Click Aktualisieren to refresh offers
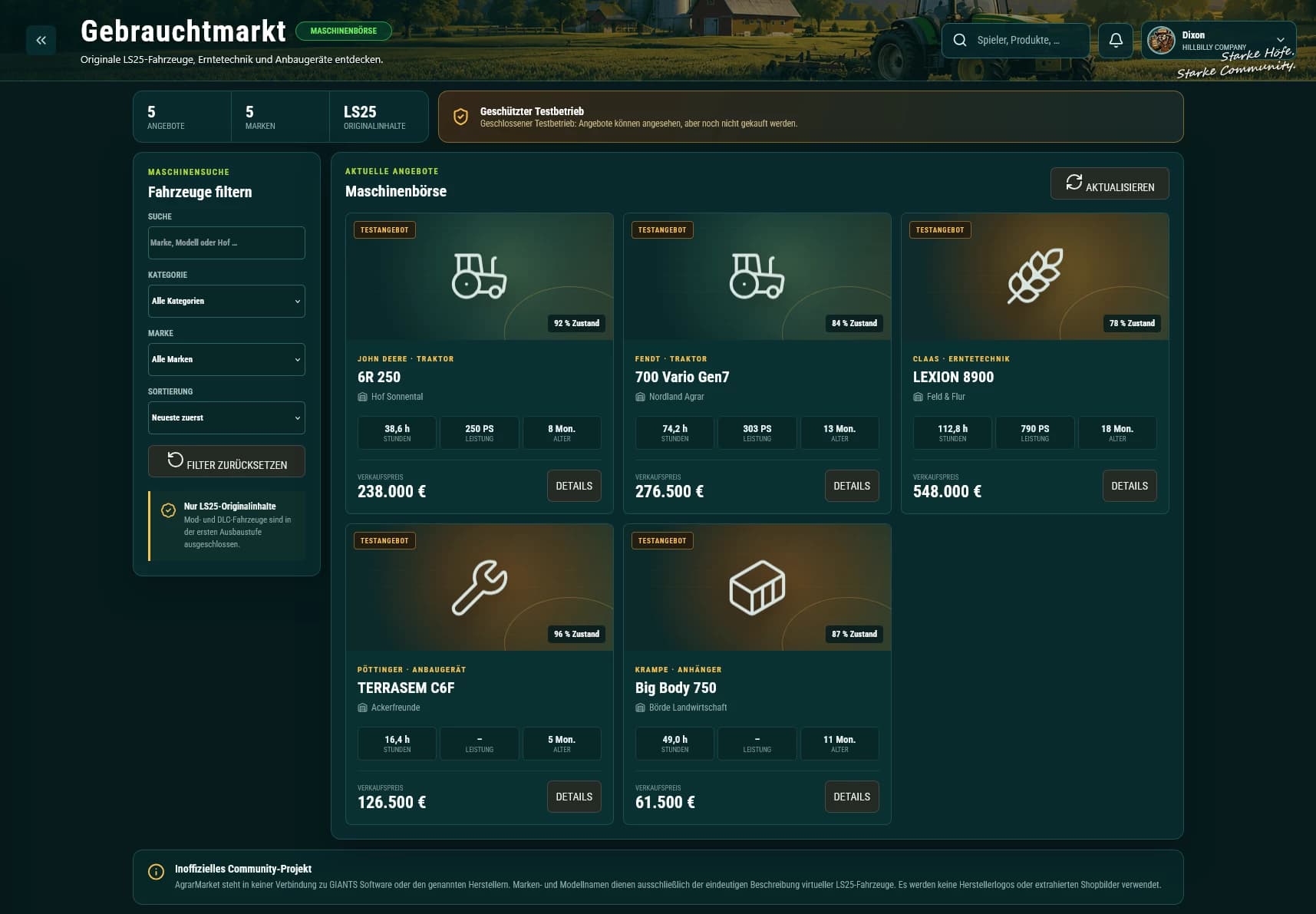Screen dimensions: 1316x914 pyautogui.click(x=1110, y=184)
